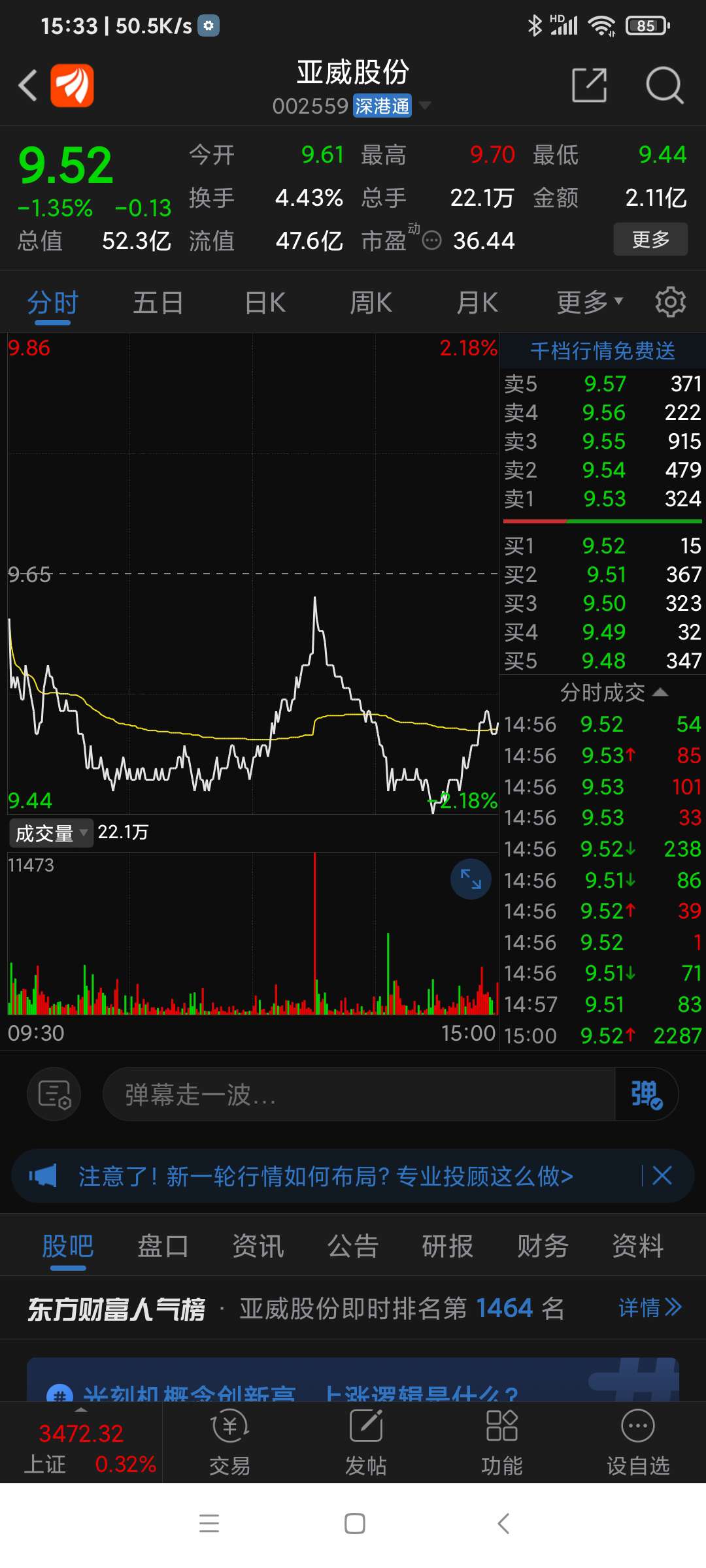Open the 成交量 indicator dropdown
706x1568 pixels.
click(51, 833)
